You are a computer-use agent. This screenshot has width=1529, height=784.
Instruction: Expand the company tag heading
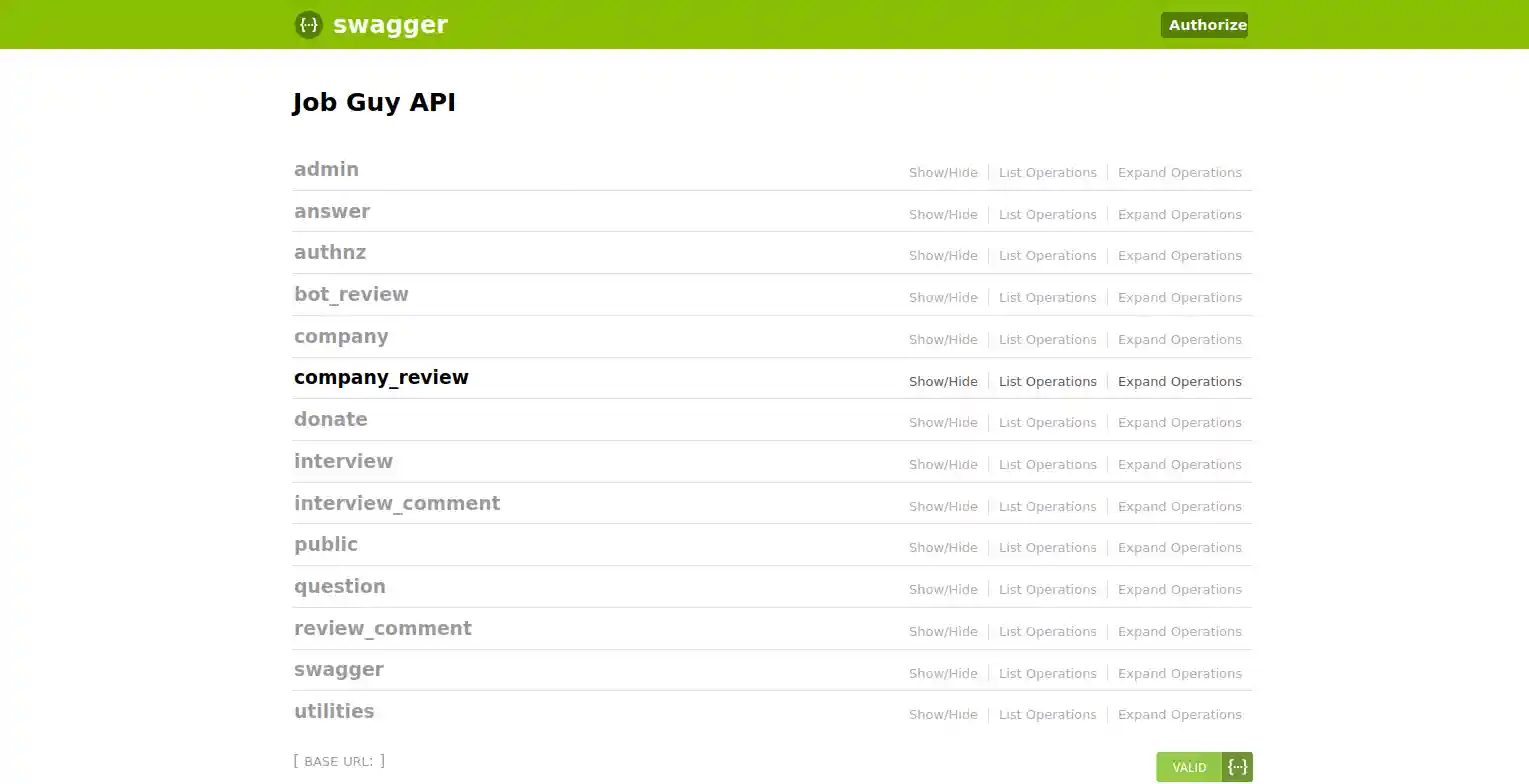point(341,336)
